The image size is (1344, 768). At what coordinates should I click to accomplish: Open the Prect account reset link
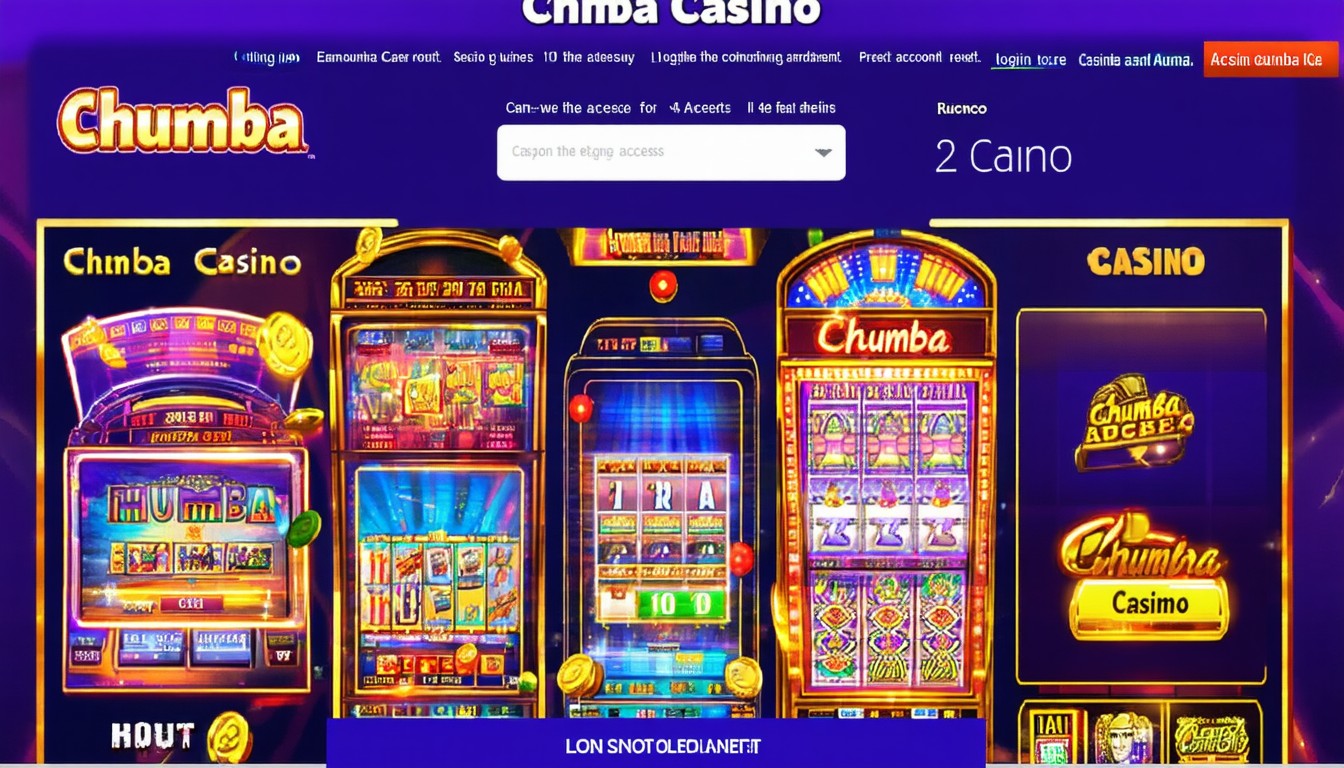point(919,58)
